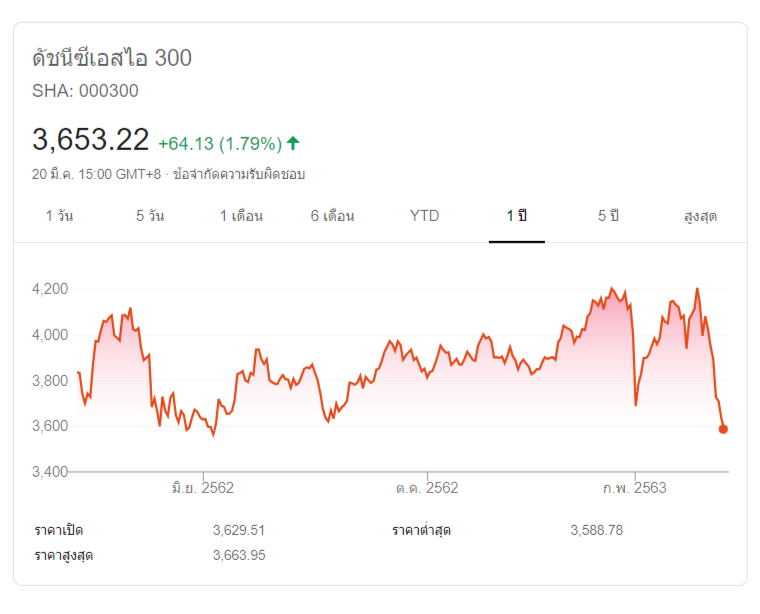Open the ข้อจำกัดความรับผิดชอบ disclaimer link
760x614 pixels.
tap(239, 174)
